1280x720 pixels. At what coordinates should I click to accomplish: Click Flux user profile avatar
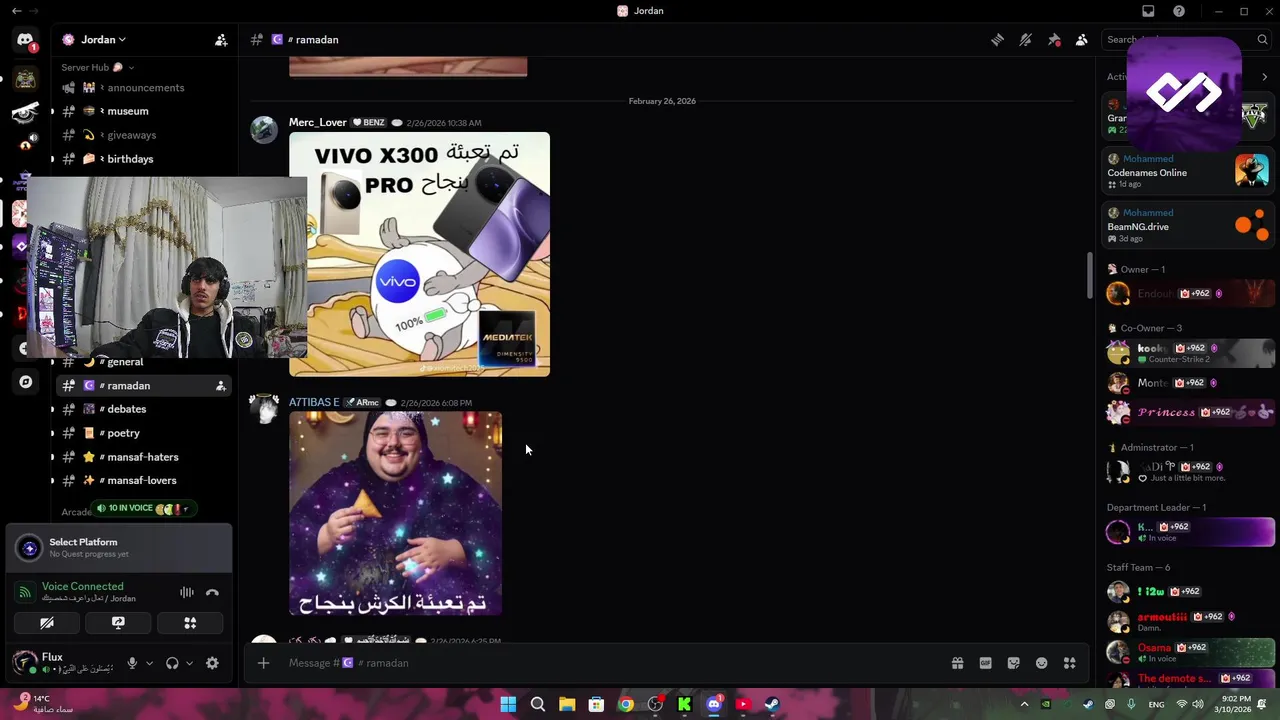(x=24, y=662)
